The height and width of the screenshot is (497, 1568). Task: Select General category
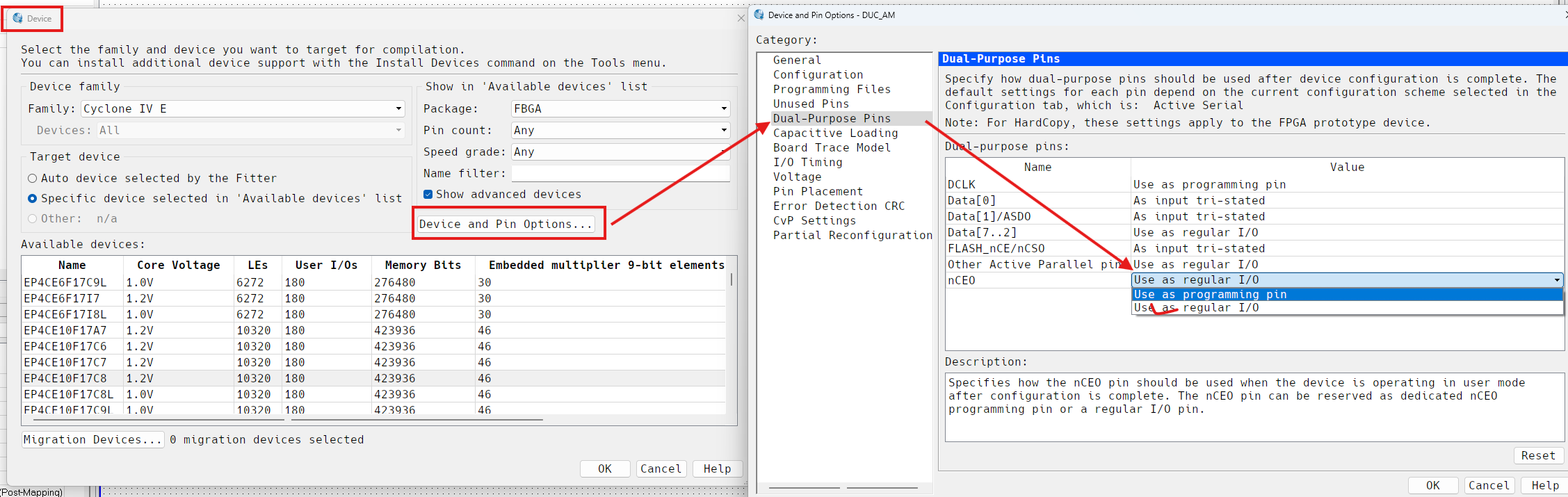coord(797,60)
